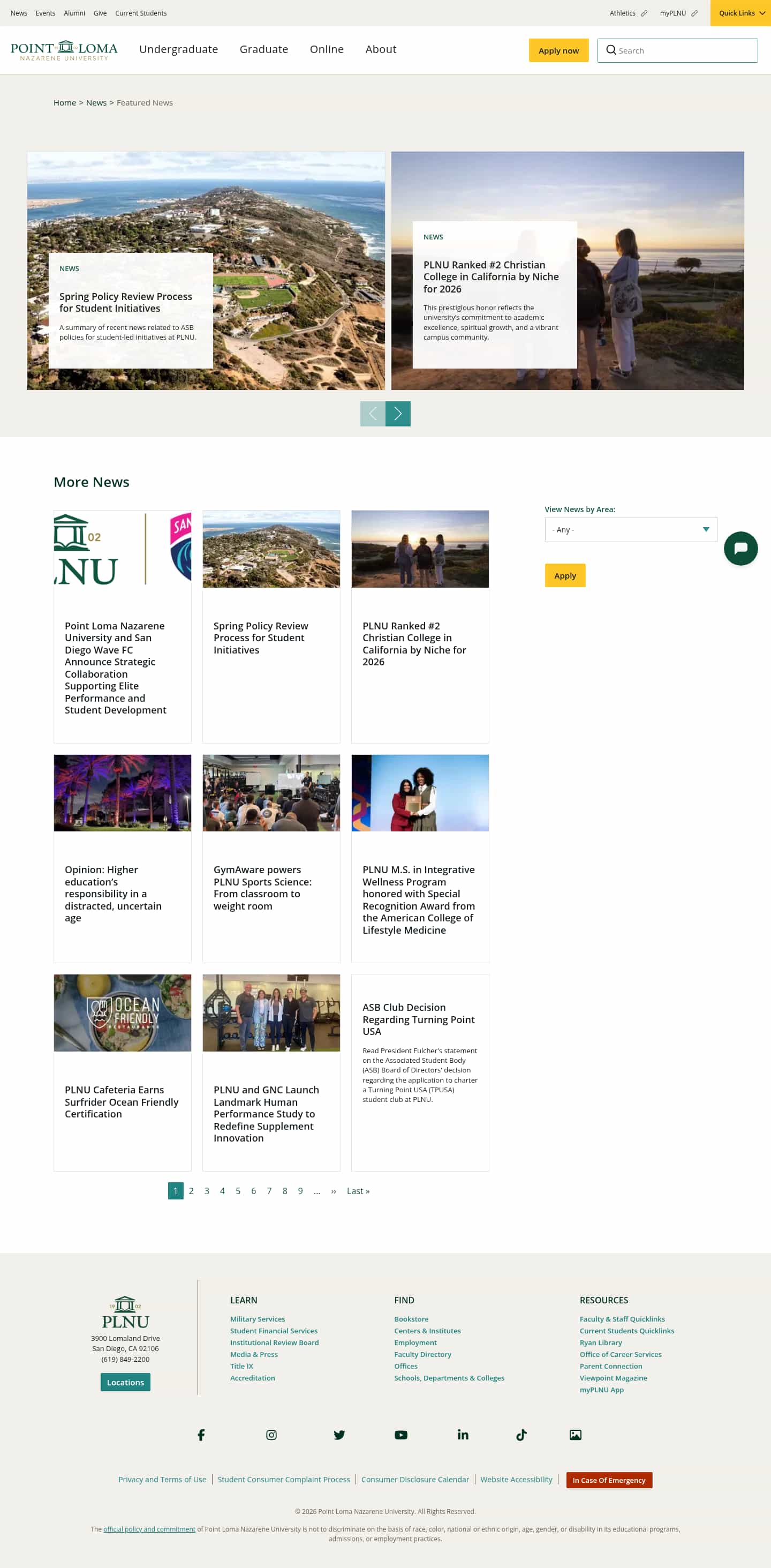Open the Accreditation footer link

click(x=253, y=1377)
